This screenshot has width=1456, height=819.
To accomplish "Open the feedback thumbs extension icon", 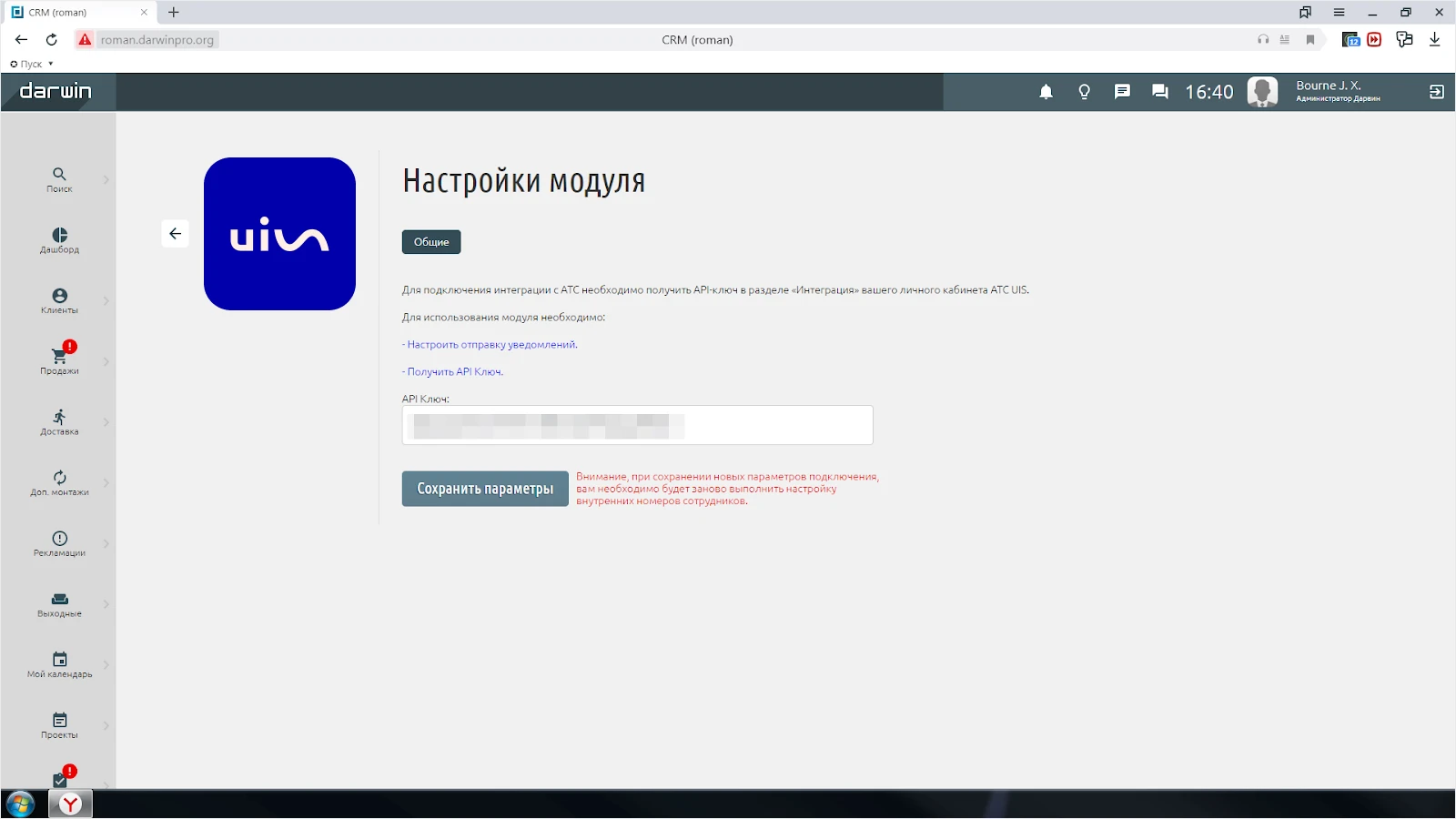I will pyautogui.click(x=1404, y=39).
